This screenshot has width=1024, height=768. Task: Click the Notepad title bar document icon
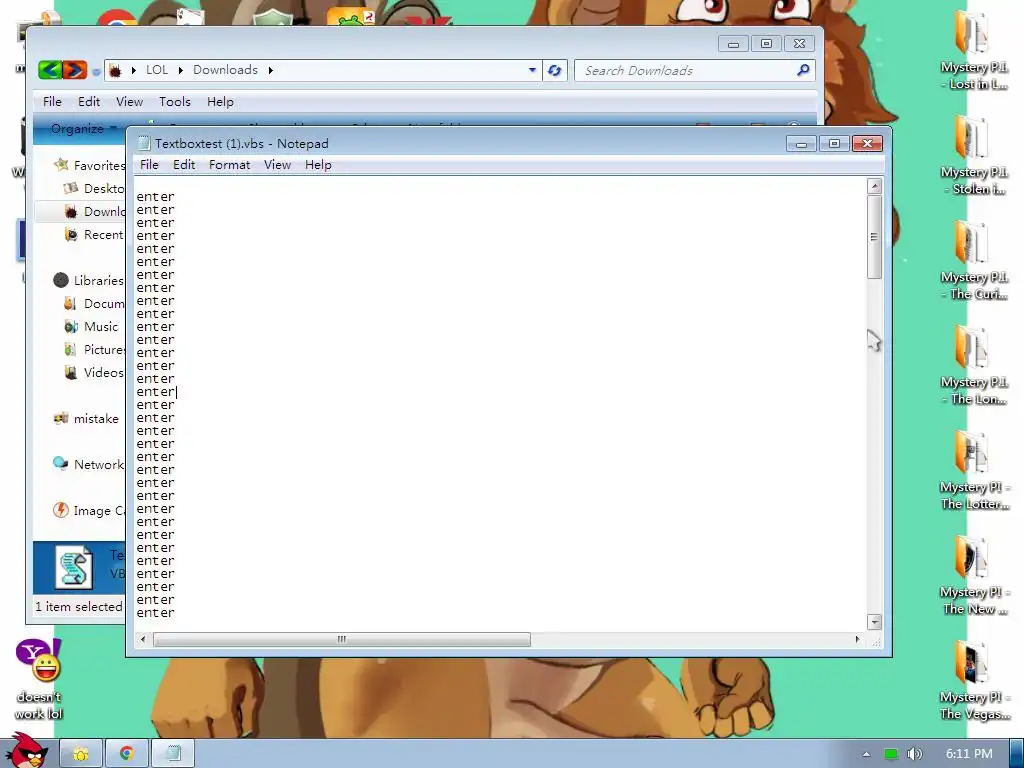click(x=144, y=143)
